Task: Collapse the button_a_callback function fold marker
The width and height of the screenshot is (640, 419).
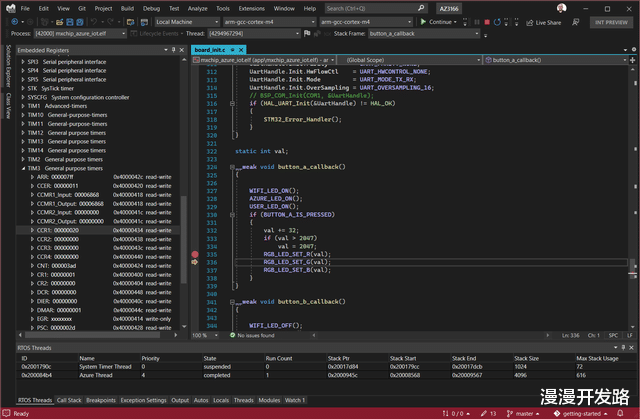Action: [232, 167]
